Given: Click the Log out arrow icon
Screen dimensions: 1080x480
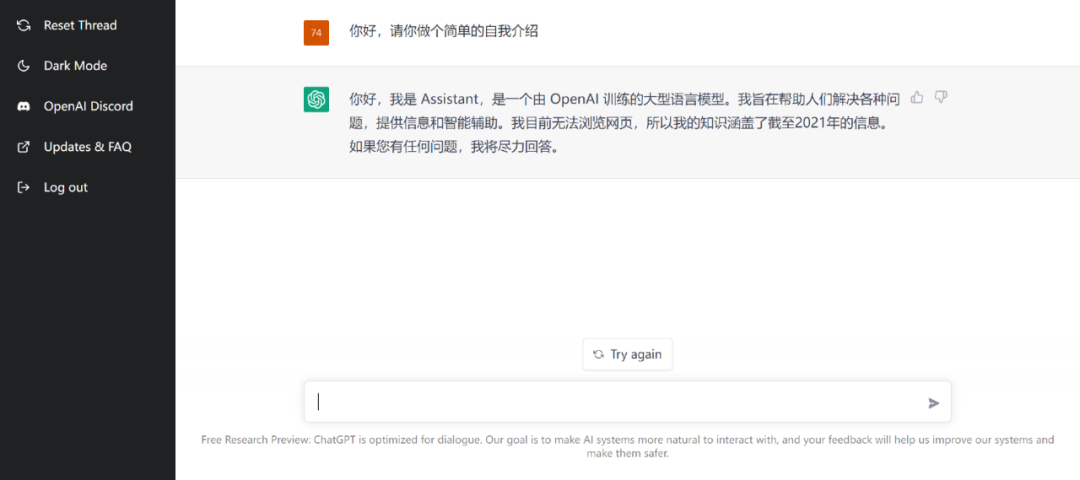Looking at the screenshot, I should click(x=23, y=187).
